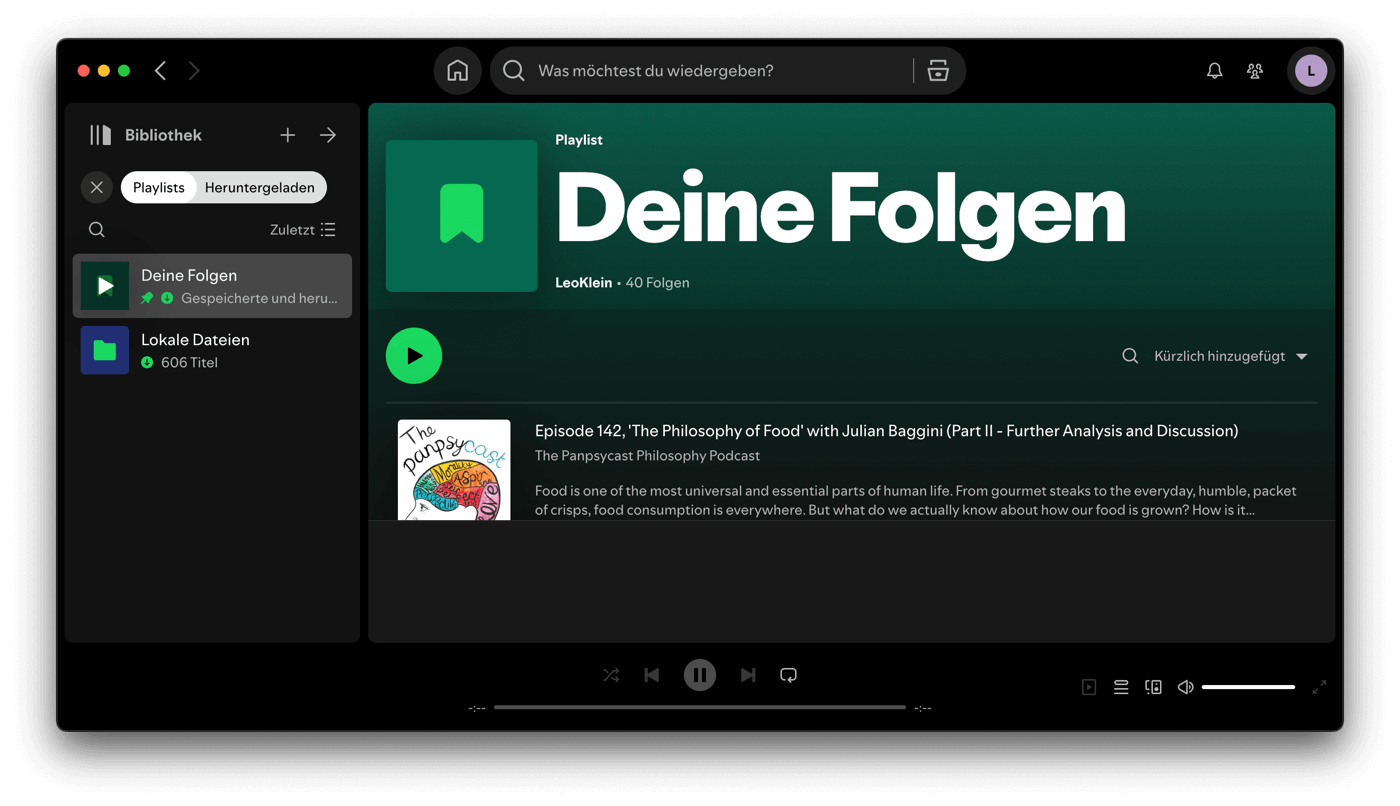Clear library filters with the X button
Viewport: 1400px width, 806px height.
[97, 187]
